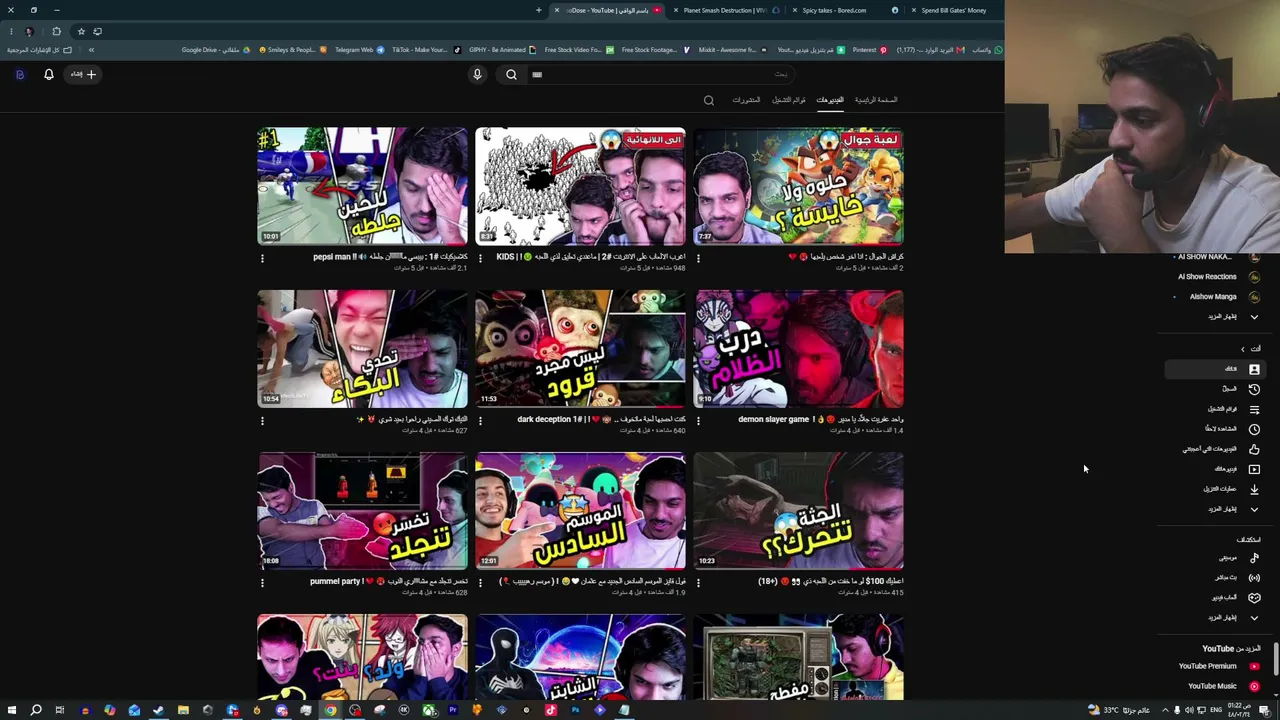Click the sidebar scrollbar thumb

click(x=1275, y=660)
